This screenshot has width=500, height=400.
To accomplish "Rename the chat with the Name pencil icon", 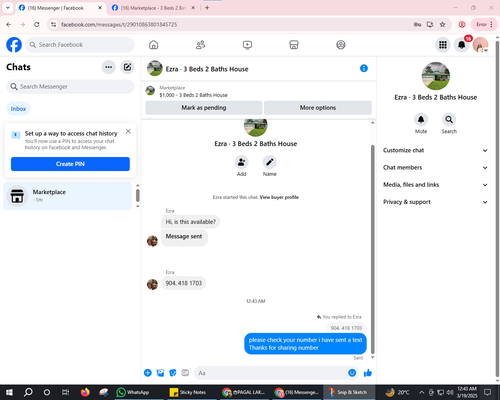I will pyautogui.click(x=269, y=162).
